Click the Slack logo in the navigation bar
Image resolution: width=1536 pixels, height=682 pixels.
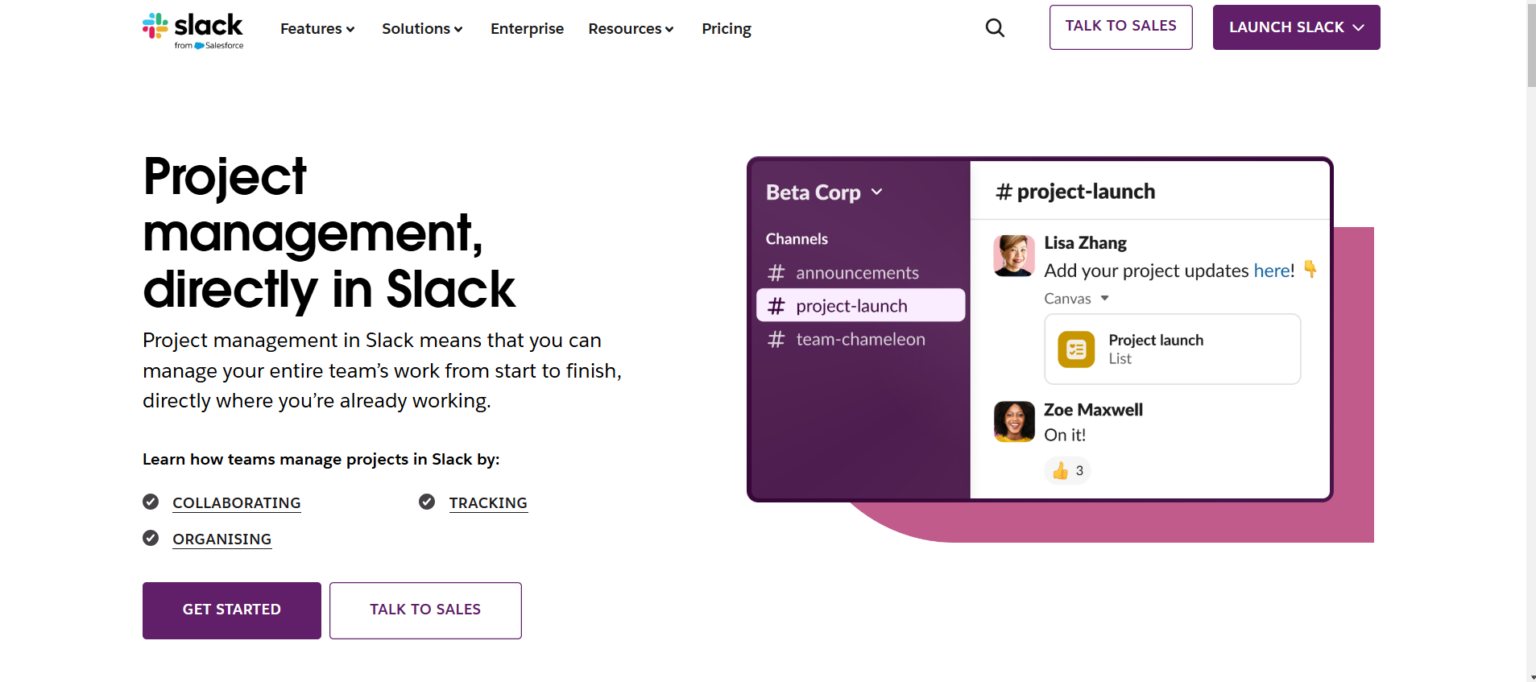pos(193,28)
